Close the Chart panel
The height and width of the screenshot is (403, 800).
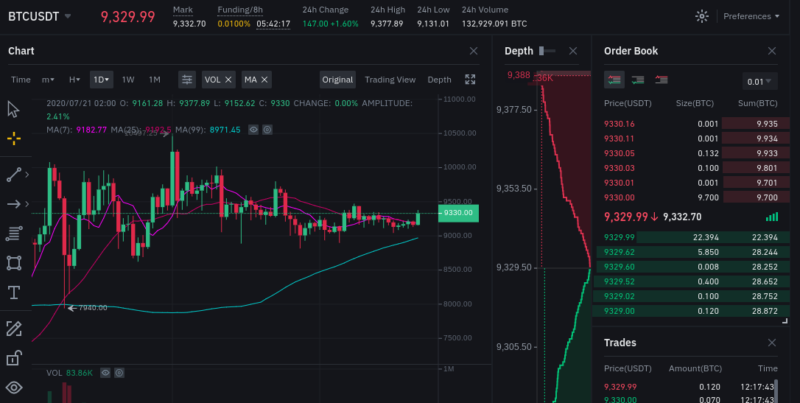tap(473, 51)
